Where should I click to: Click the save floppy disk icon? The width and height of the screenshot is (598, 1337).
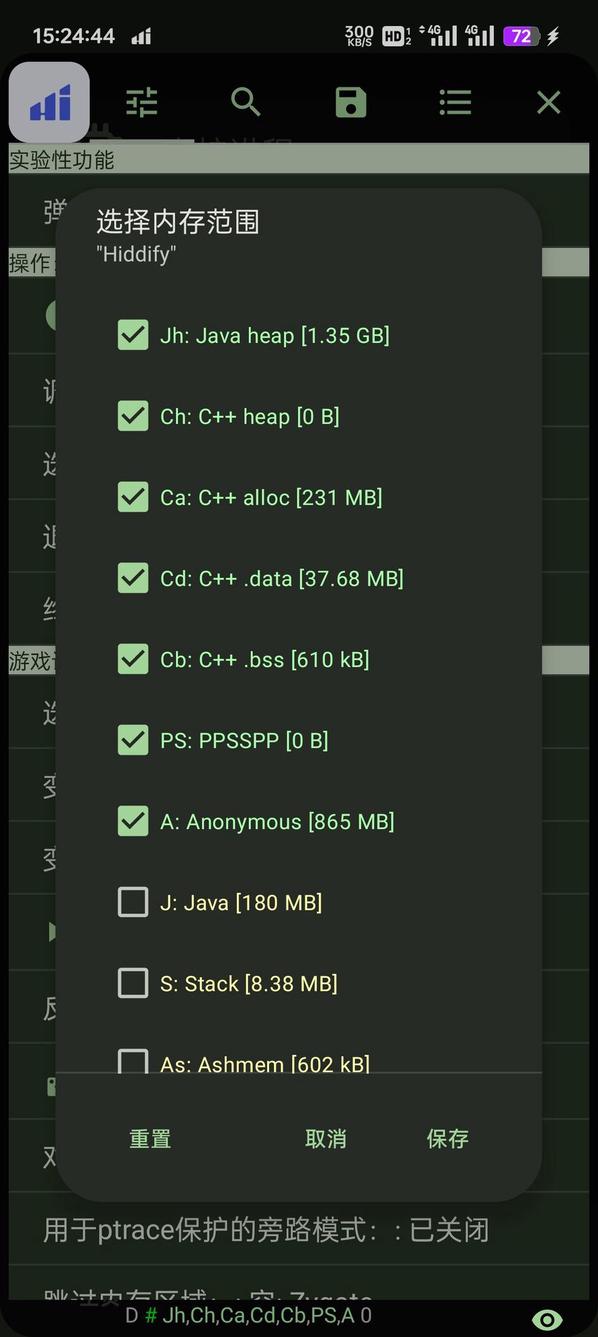point(349,101)
